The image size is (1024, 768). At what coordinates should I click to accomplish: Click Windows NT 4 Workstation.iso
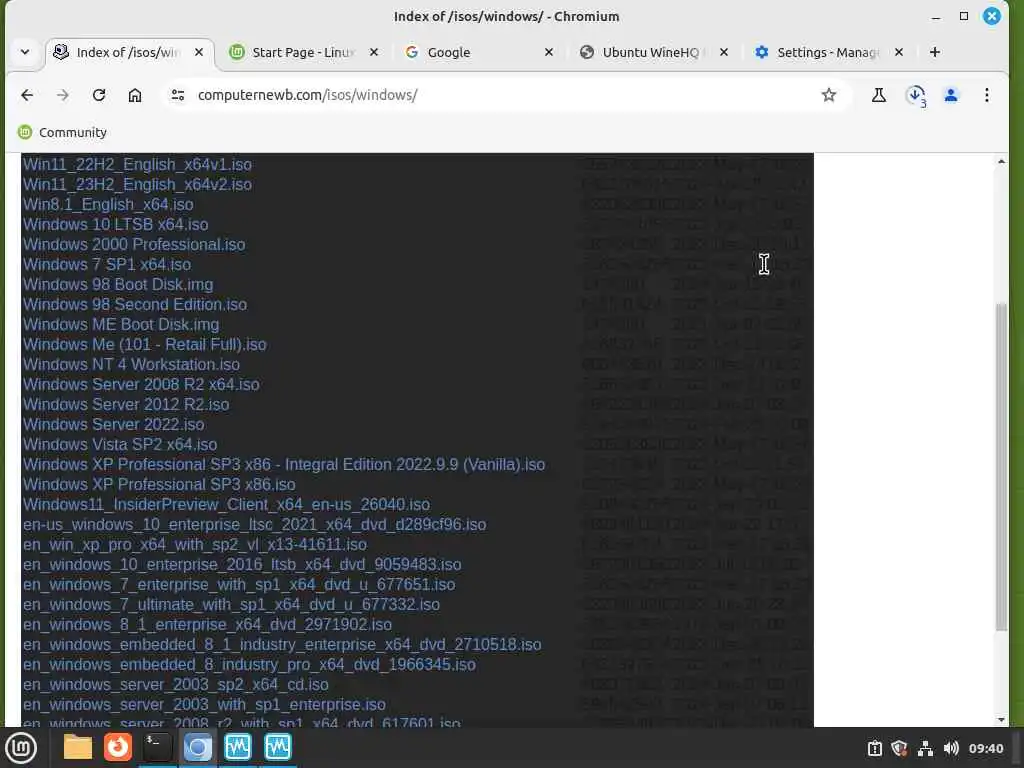(x=131, y=364)
